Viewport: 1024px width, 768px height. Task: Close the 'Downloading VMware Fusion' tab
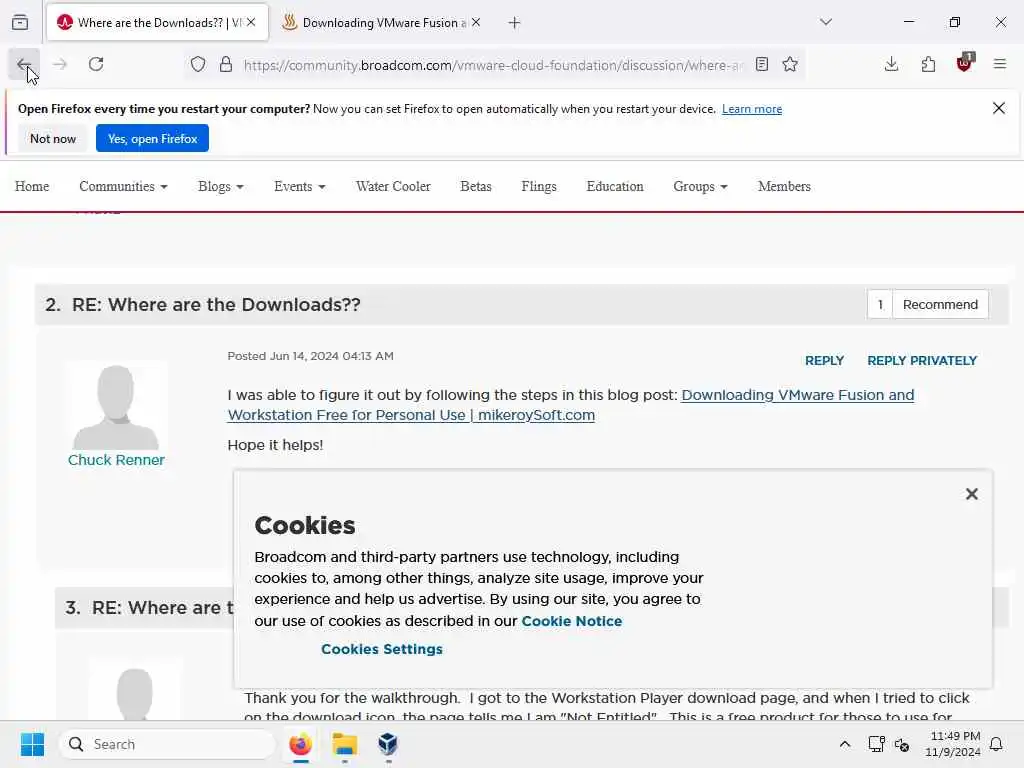(476, 22)
